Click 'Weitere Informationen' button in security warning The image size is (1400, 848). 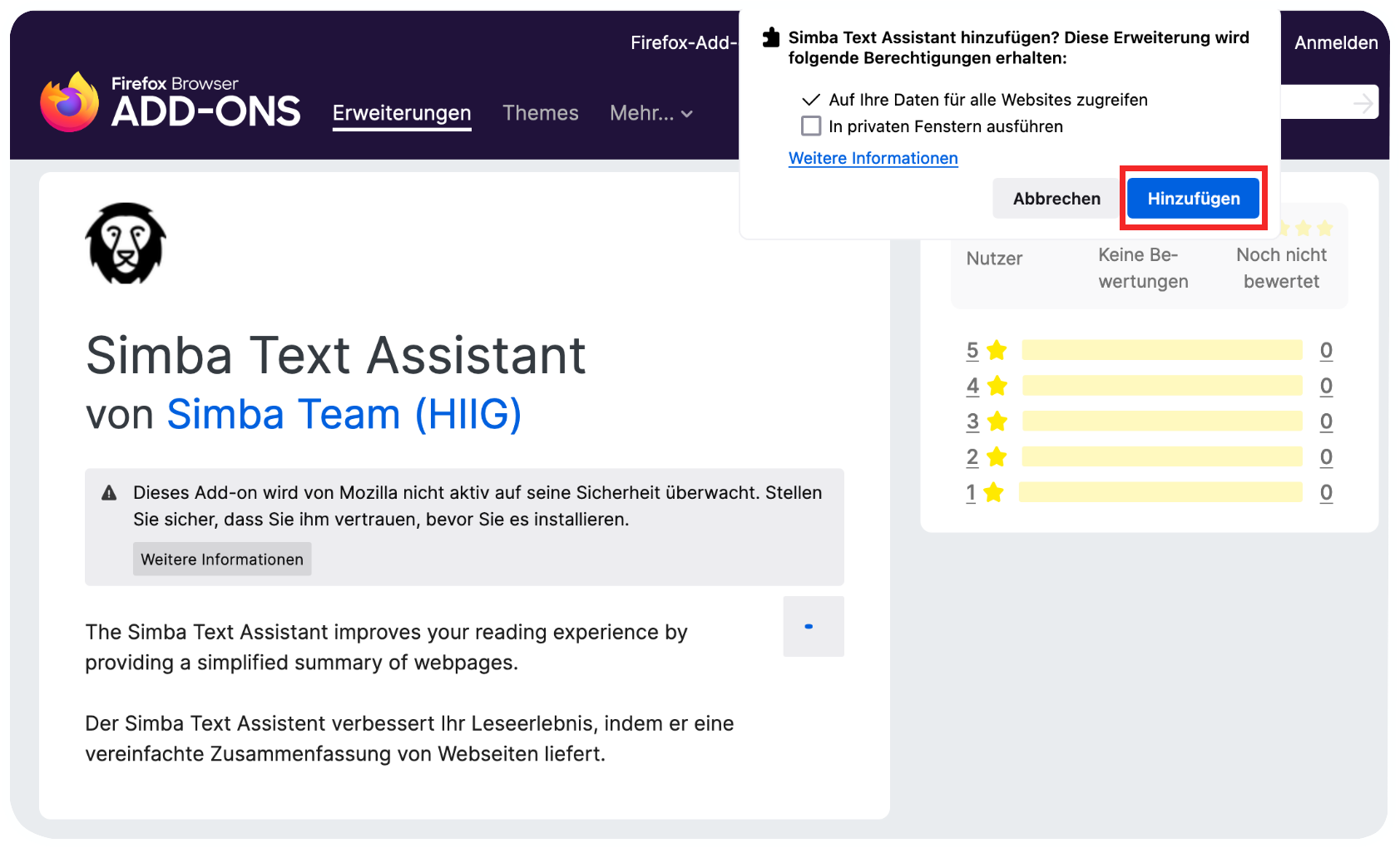click(x=222, y=560)
